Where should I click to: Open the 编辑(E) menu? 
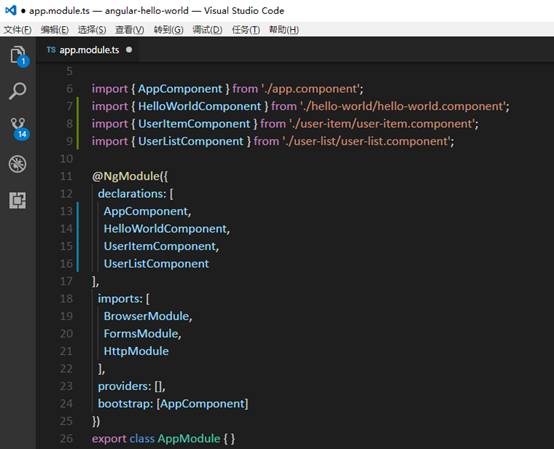pyautogui.click(x=55, y=30)
